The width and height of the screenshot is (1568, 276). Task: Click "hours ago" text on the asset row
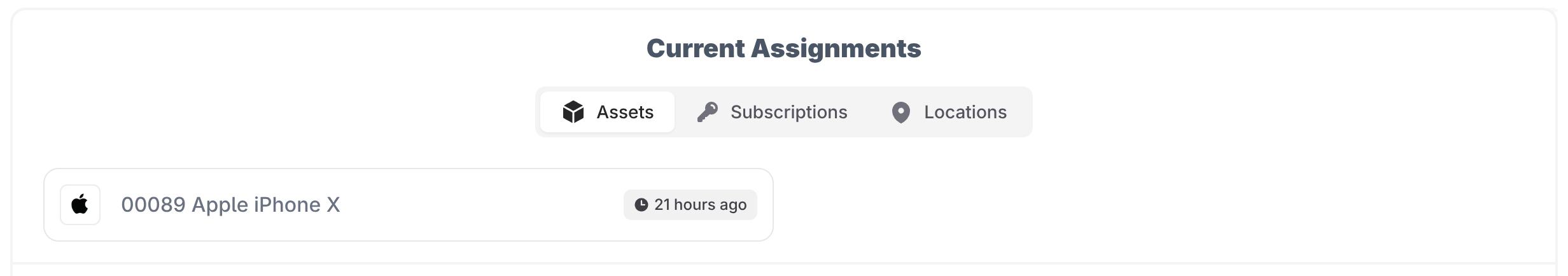[x=710, y=205]
